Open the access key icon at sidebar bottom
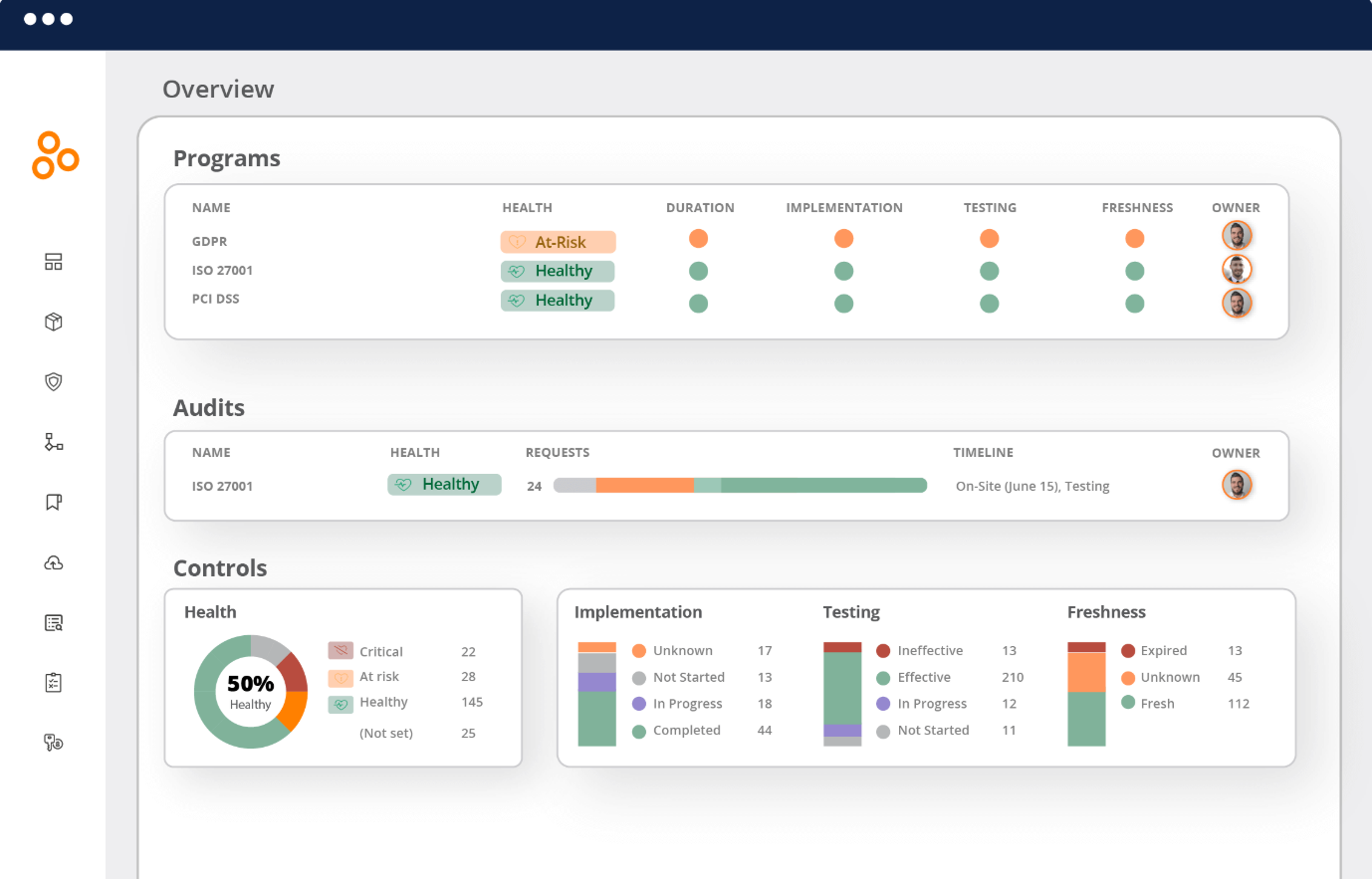1372x879 pixels. pos(53,743)
